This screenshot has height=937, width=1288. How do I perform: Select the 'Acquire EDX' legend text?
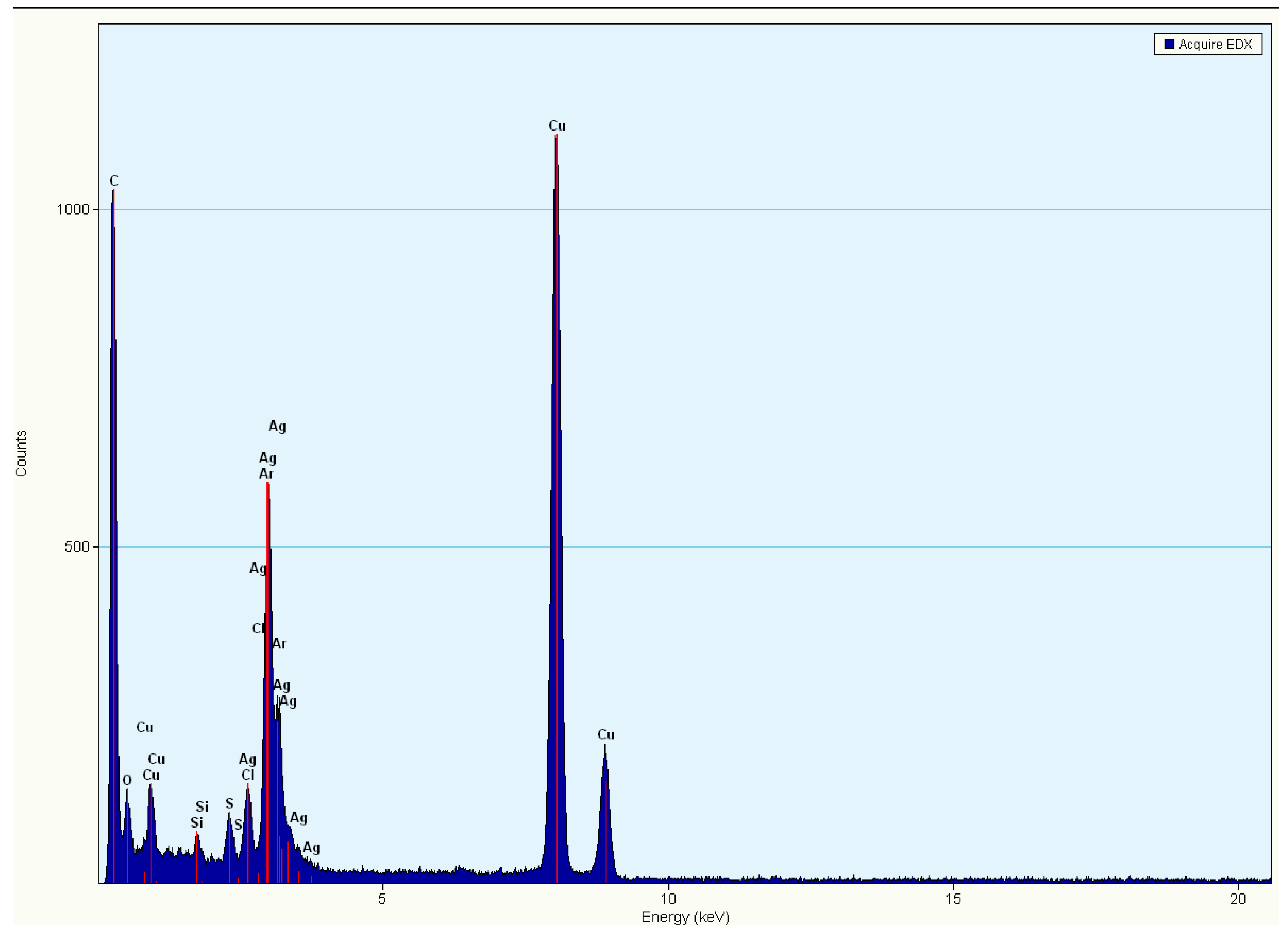1215,44
